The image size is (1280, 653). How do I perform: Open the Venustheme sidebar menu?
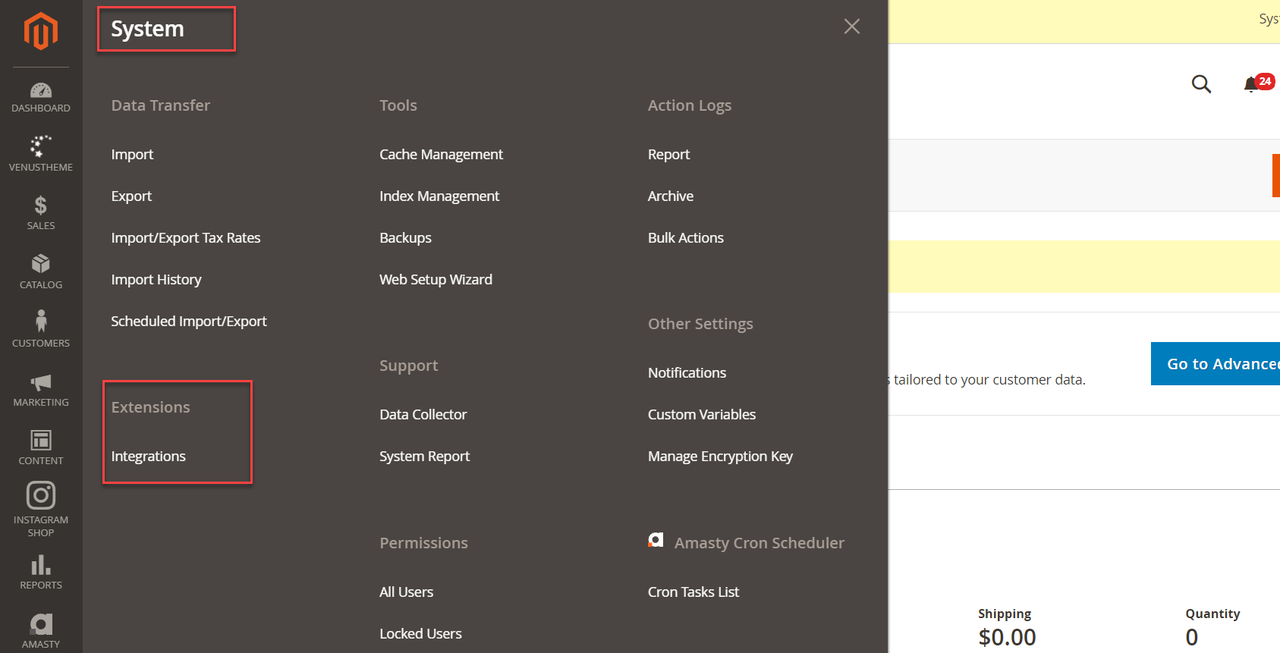pyautogui.click(x=41, y=154)
